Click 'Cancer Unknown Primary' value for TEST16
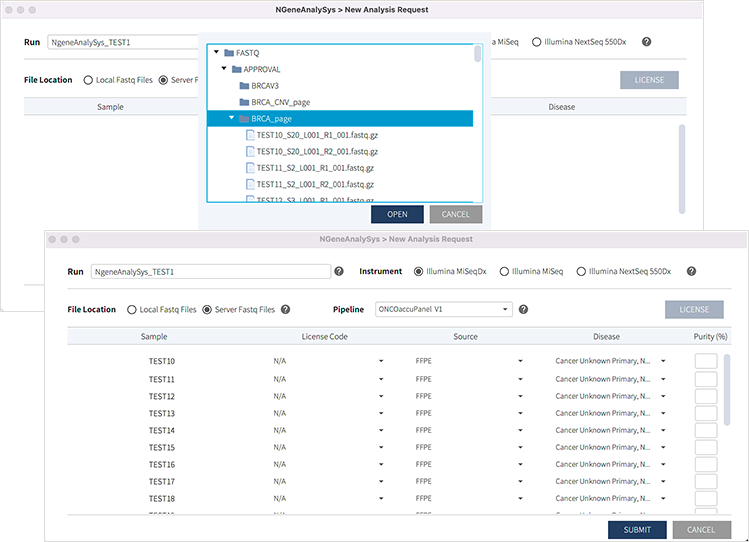Image resolution: width=749 pixels, height=542 pixels. (602, 464)
